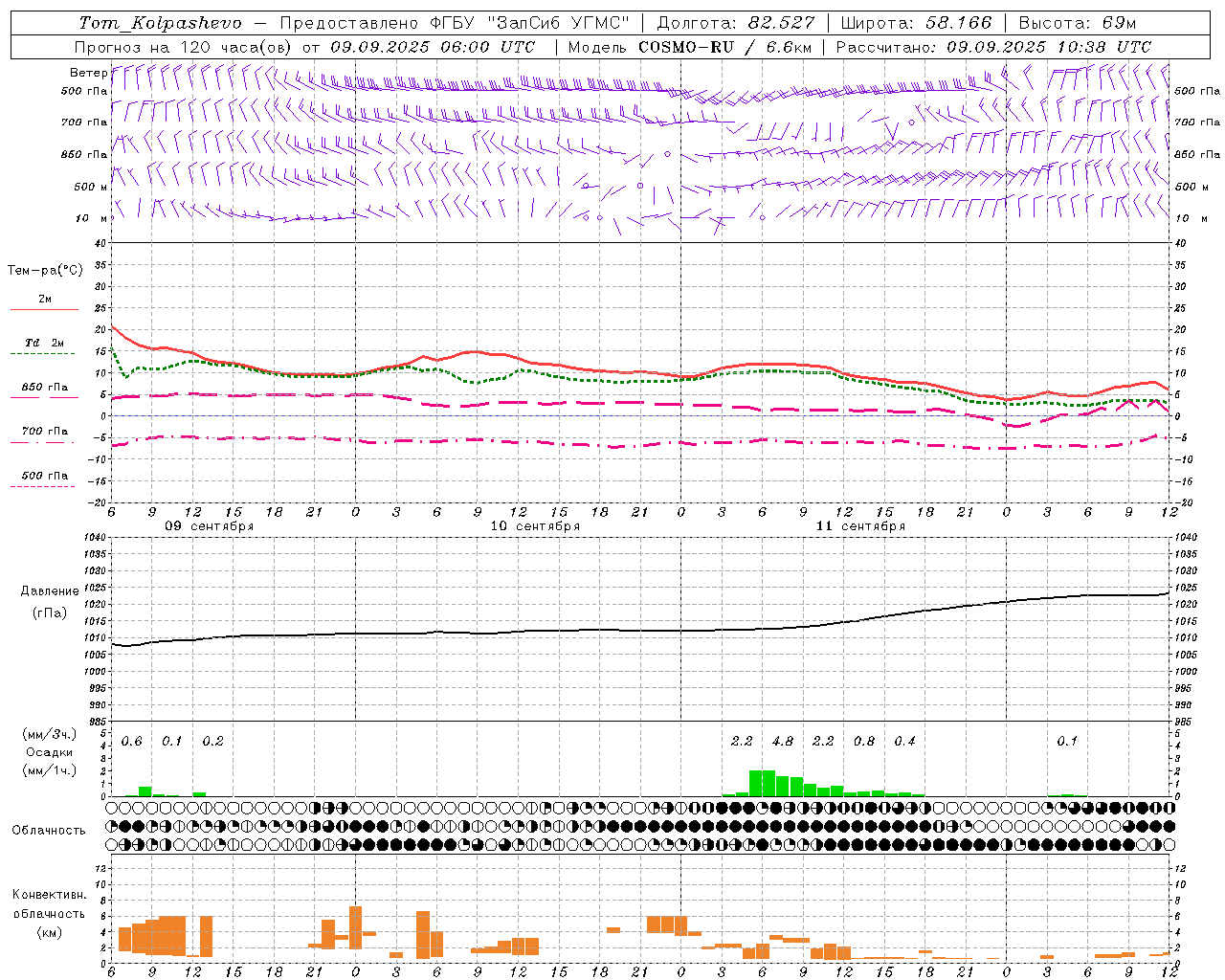The image size is (1225, 980).
Task: Click the 10 сентября date label
Action: click(535, 526)
